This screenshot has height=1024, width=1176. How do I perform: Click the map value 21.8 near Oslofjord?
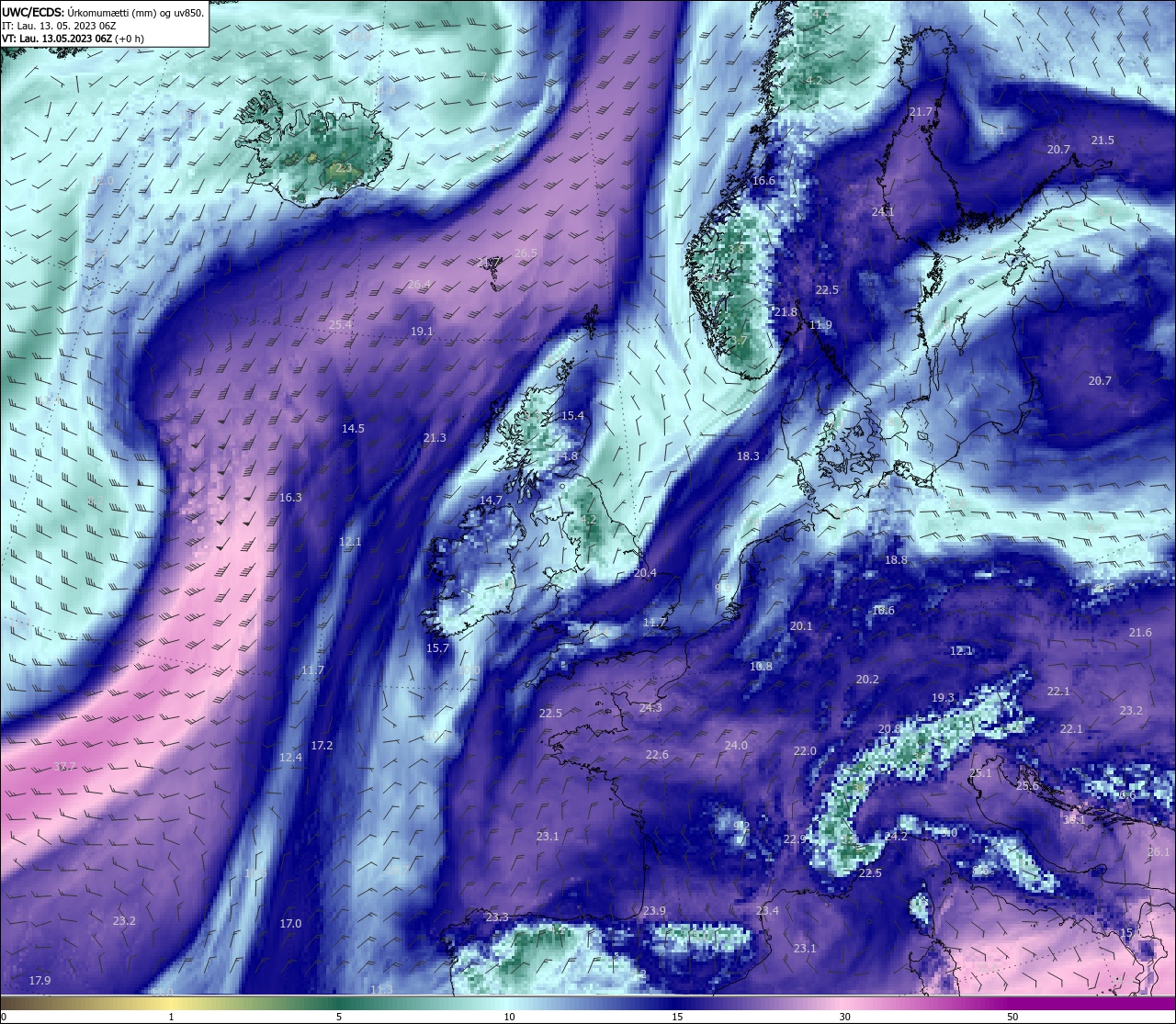click(x=786, y=313)
